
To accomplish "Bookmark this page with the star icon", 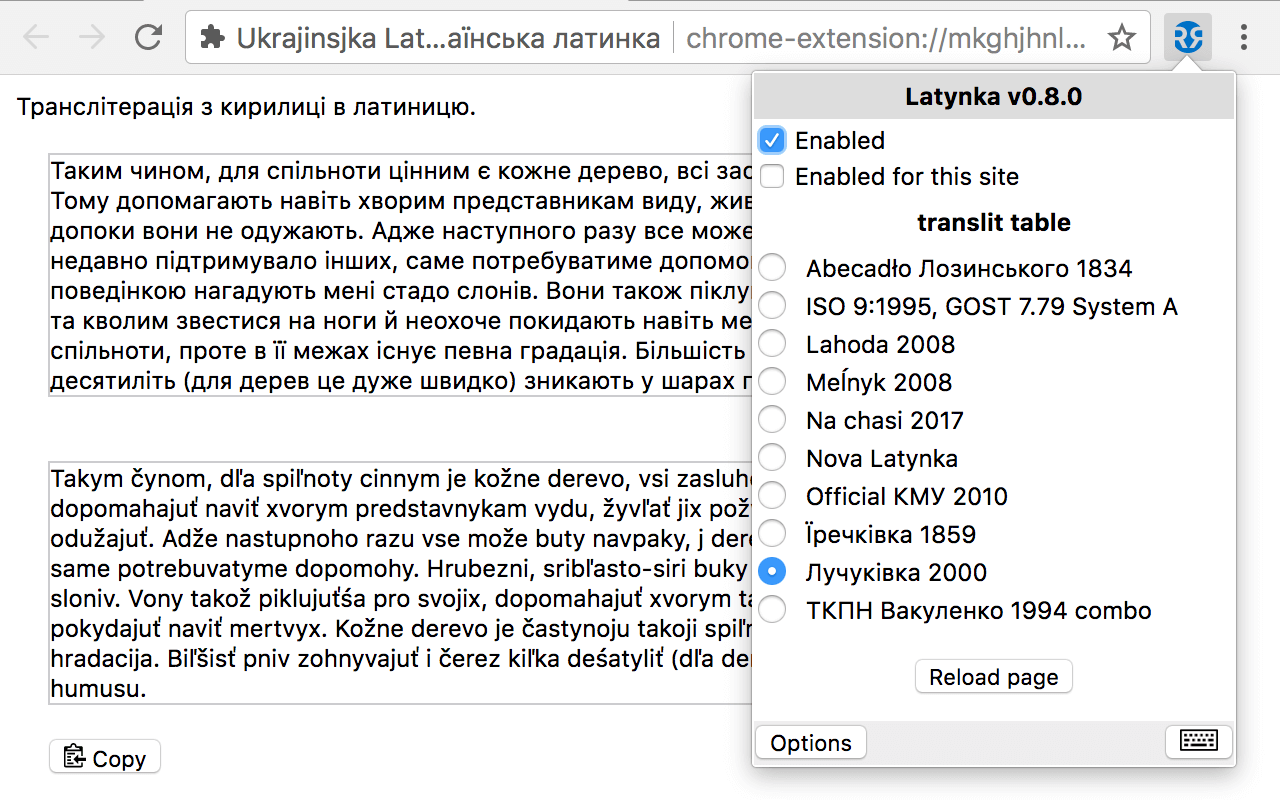I will [x=1122, y=38].
